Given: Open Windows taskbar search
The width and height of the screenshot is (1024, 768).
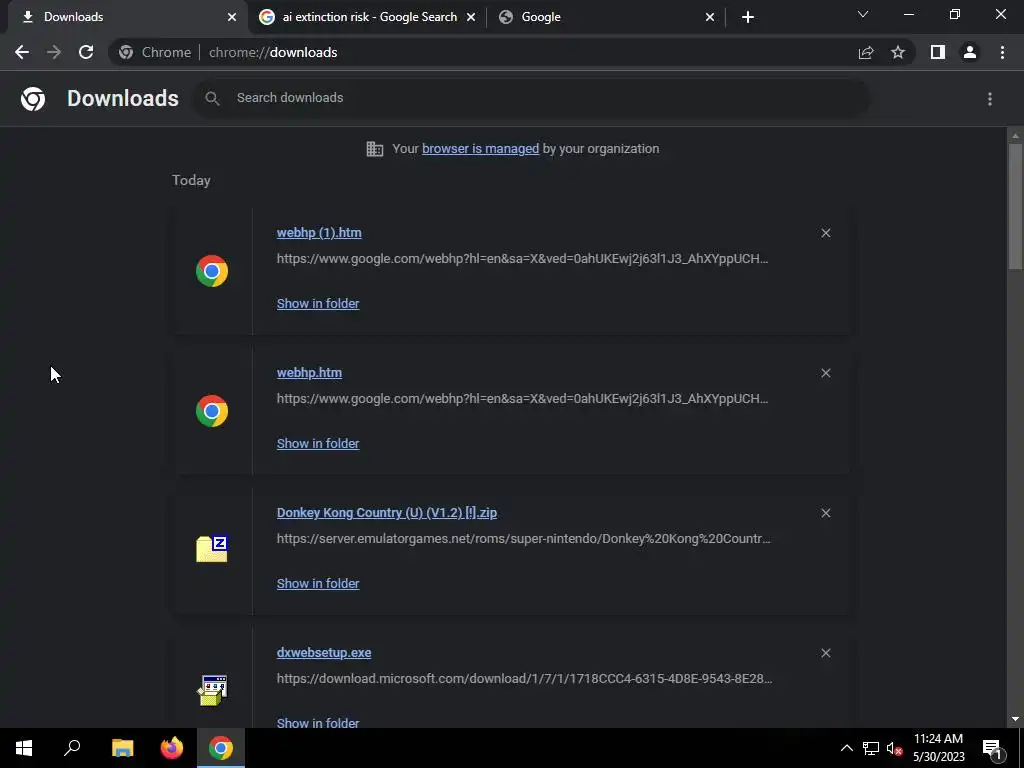Looking at the screenshot, I should point(72,748).
